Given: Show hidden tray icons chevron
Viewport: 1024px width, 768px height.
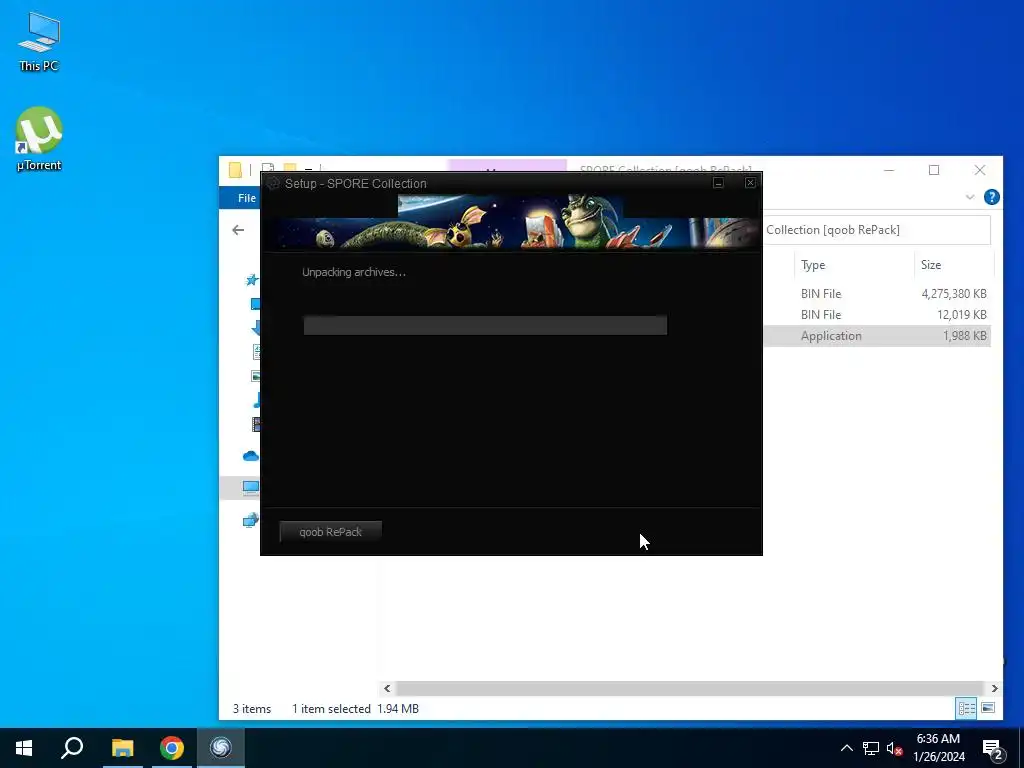Looking at the screenshot, I should [846, 748].
